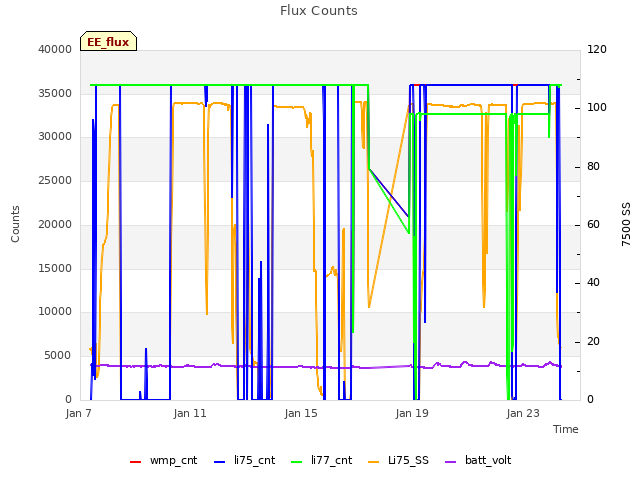This screenshot has width=640, height=480.
Task: Click the purple batt_volt legend swatch
Action: (450, 462)
